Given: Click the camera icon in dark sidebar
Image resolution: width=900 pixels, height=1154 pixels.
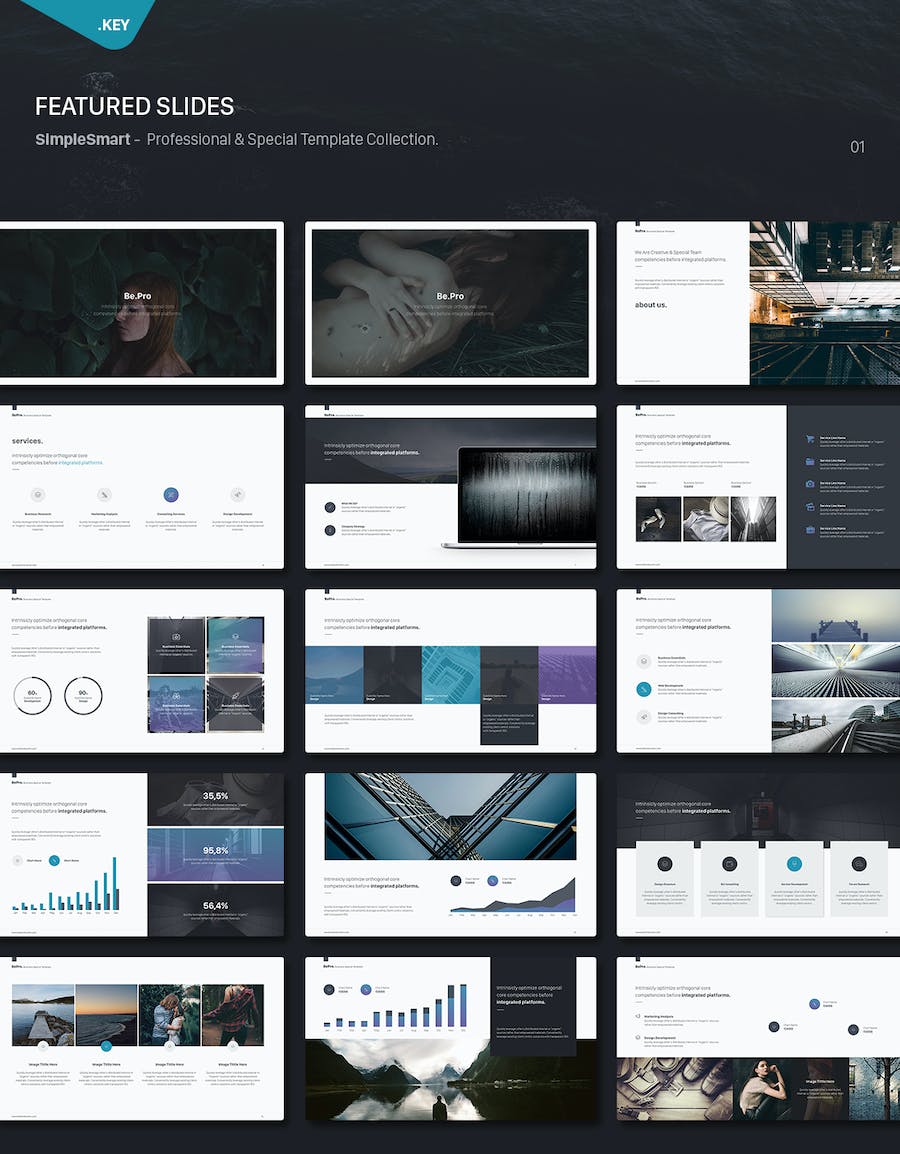Looking at the screenshot, I should [810, 484].
